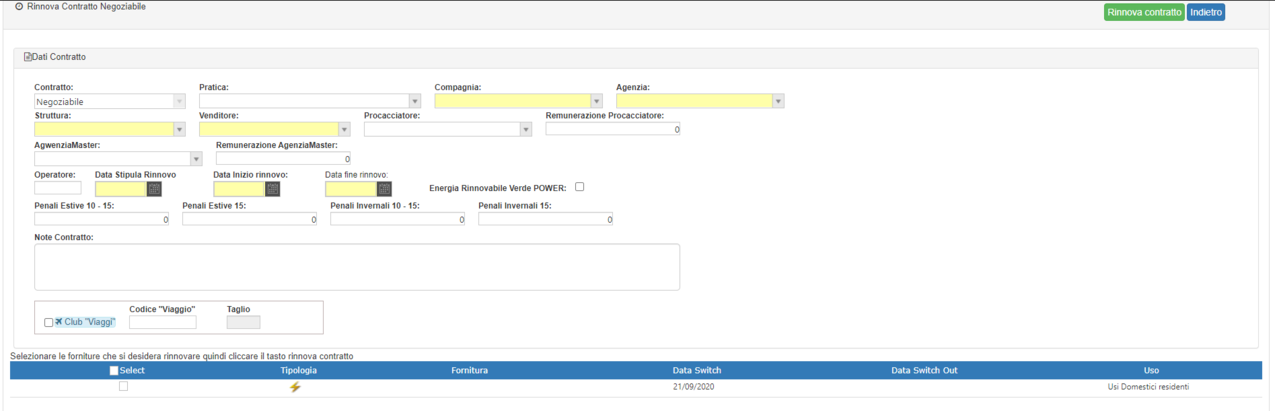Click the Rinnova contratto green button
Viewport: 1275px width, 411px height.
[1144, 12]
